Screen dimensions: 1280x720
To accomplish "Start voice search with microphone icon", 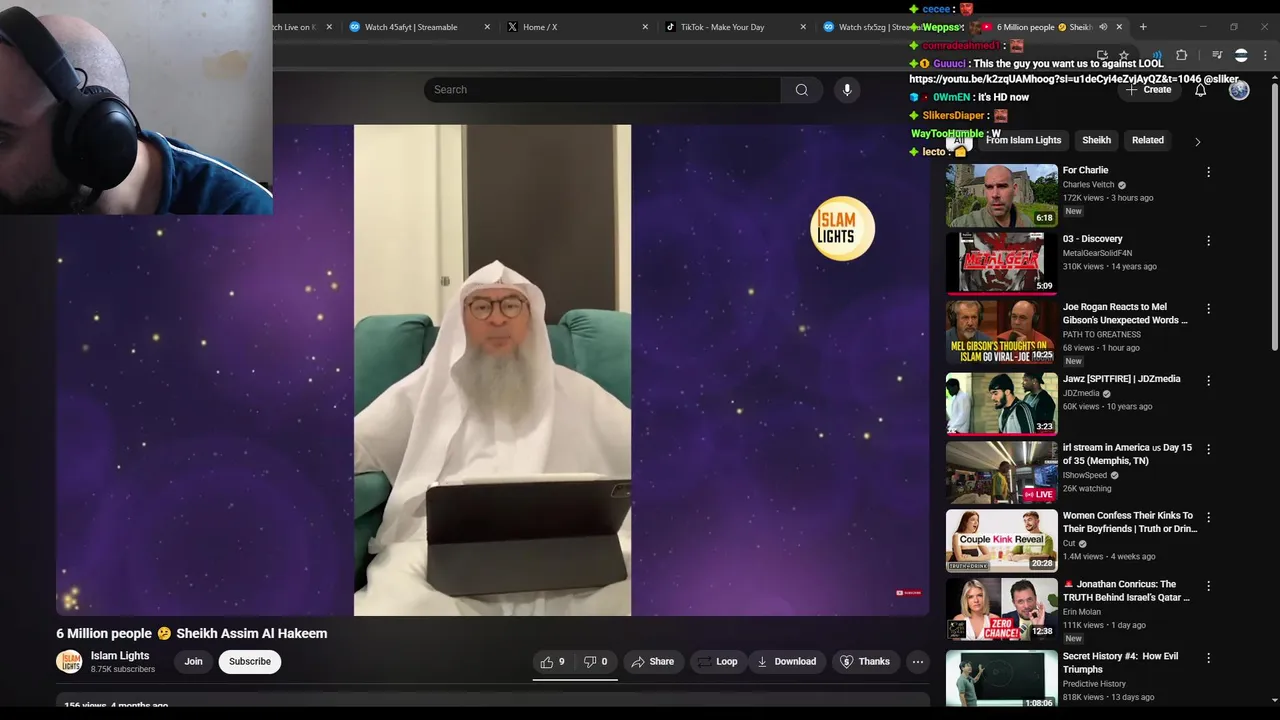I will click(x=847, y=90).
